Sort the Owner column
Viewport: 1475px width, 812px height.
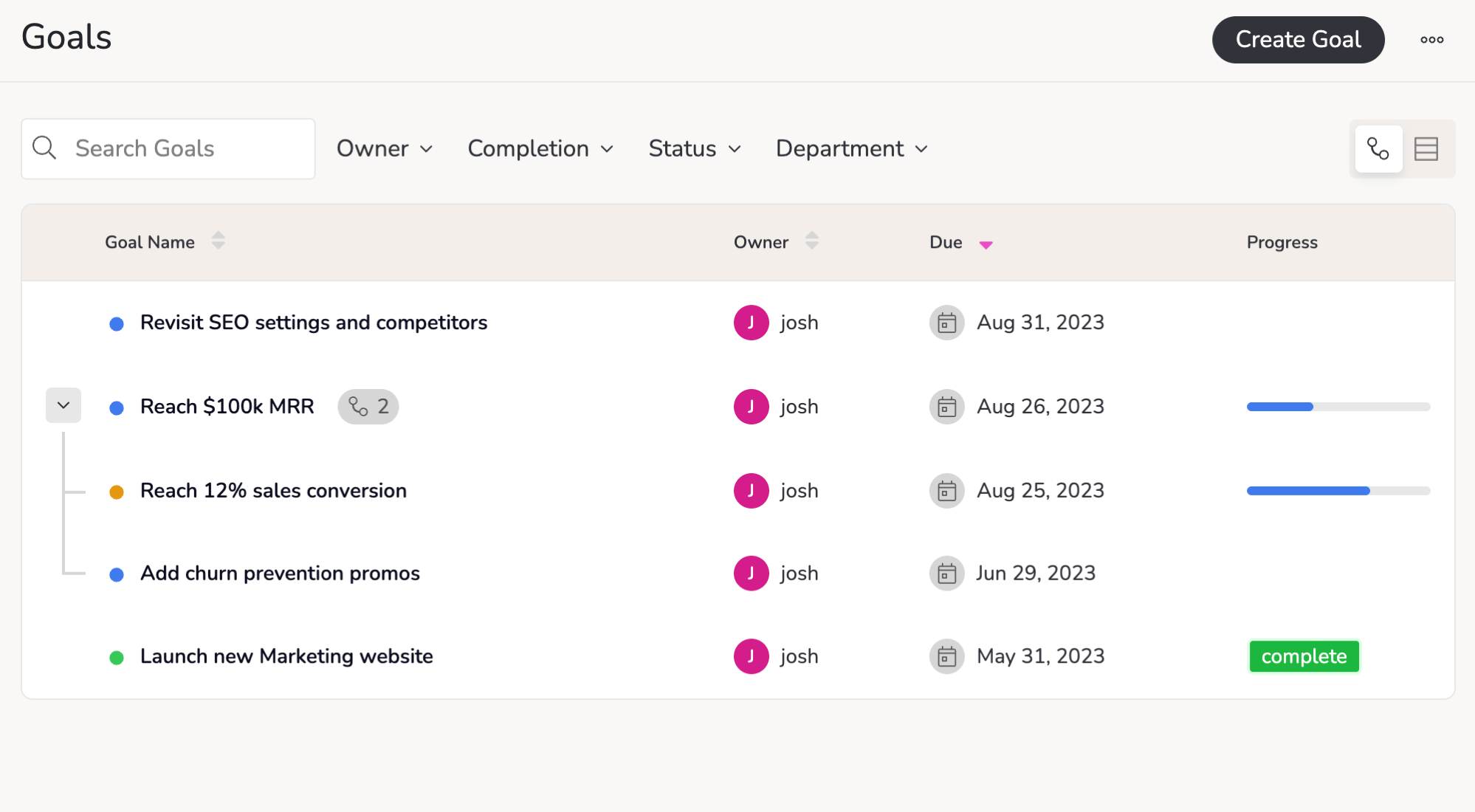pos(811,241)
